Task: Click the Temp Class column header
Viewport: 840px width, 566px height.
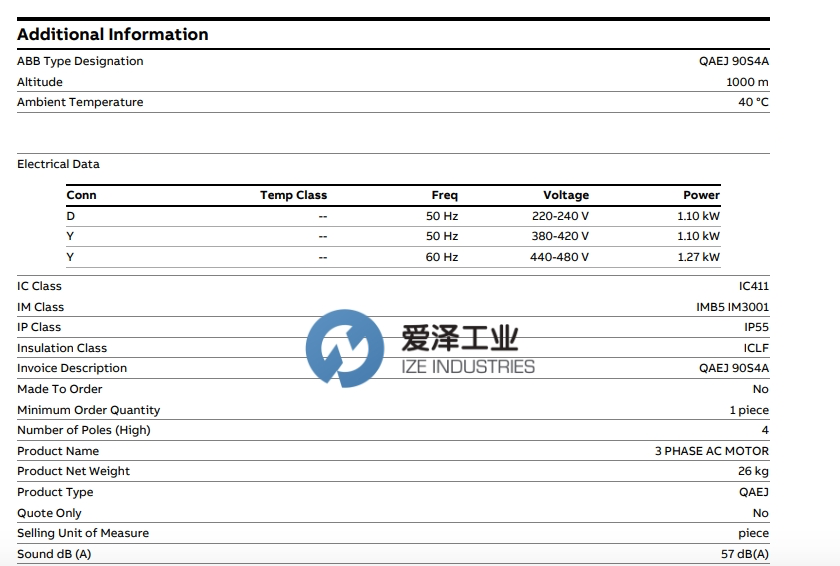Action: pos(293,195)
